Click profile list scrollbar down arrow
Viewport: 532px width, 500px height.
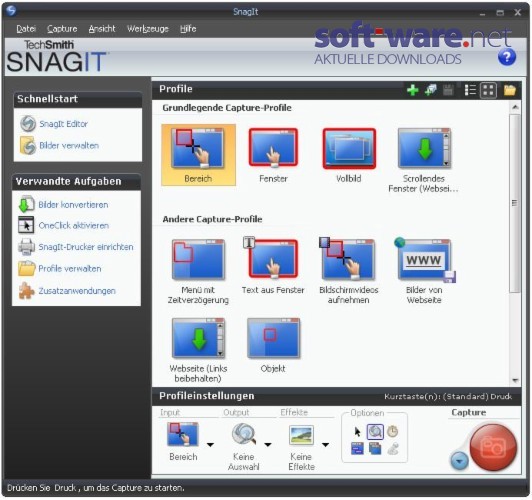pyautogui.click(x=515, y=381)
